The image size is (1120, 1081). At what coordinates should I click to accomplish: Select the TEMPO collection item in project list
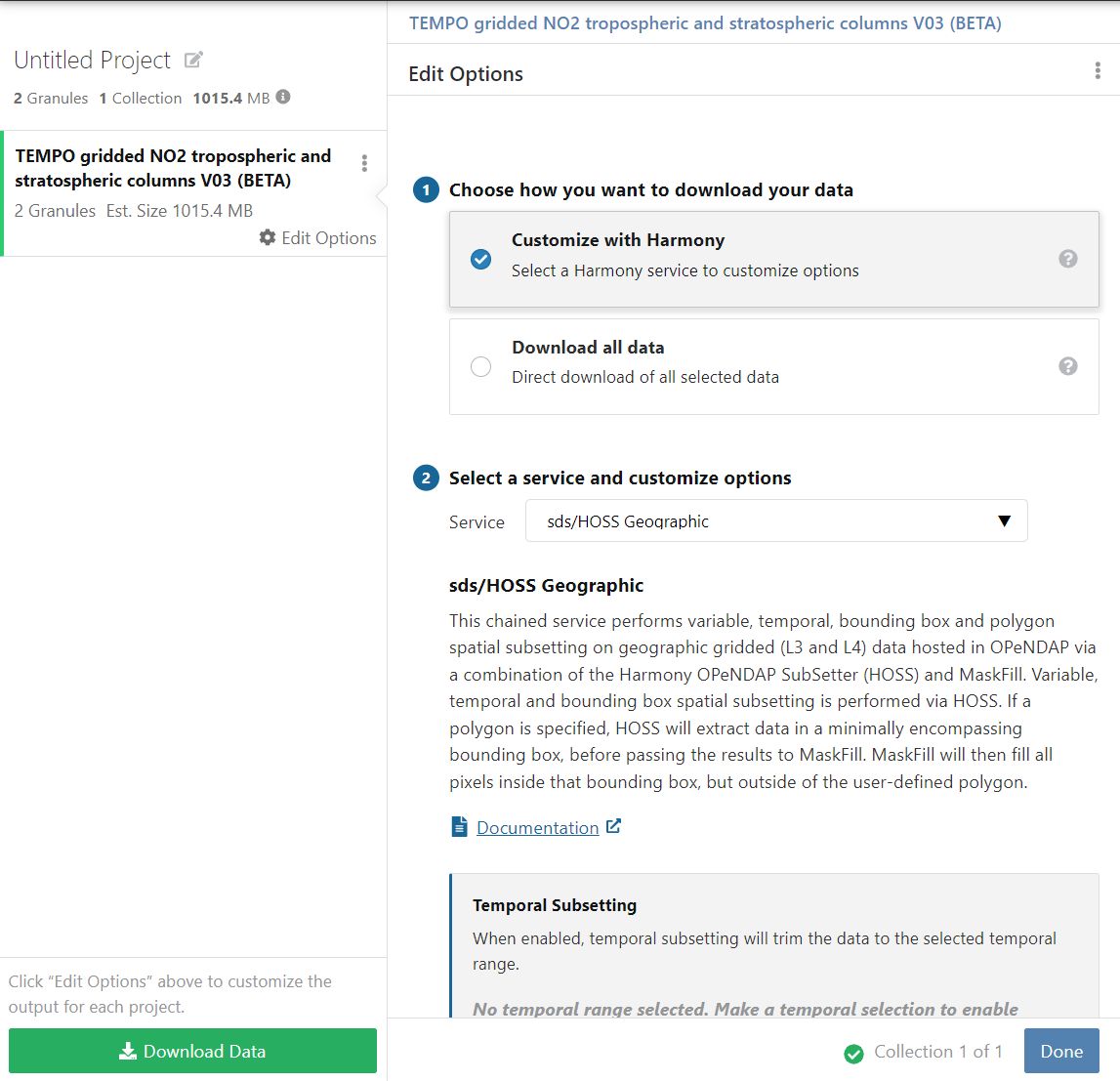(x=173, y=168)
